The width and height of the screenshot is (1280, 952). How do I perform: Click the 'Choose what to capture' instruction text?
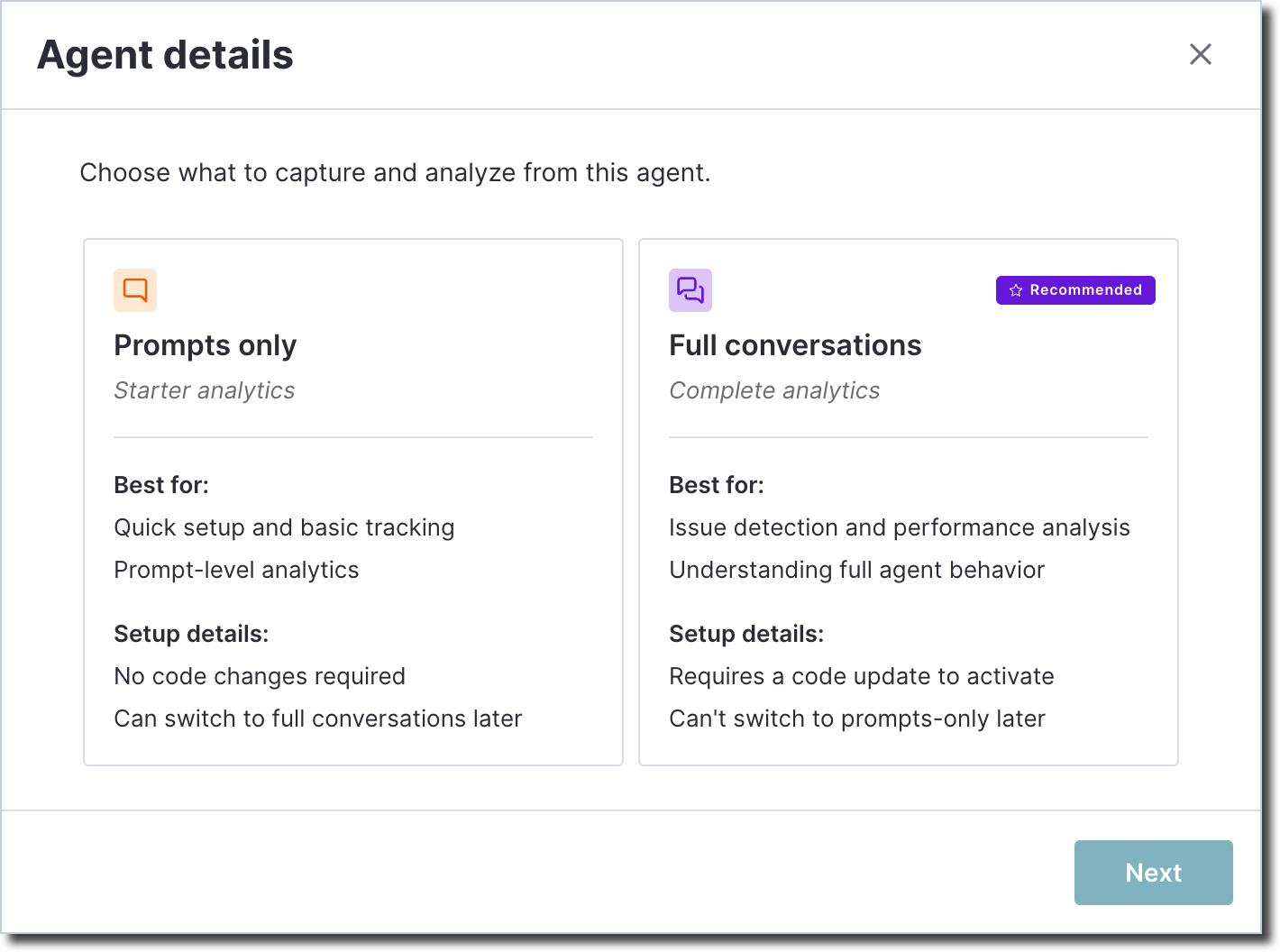pos(395,172)
